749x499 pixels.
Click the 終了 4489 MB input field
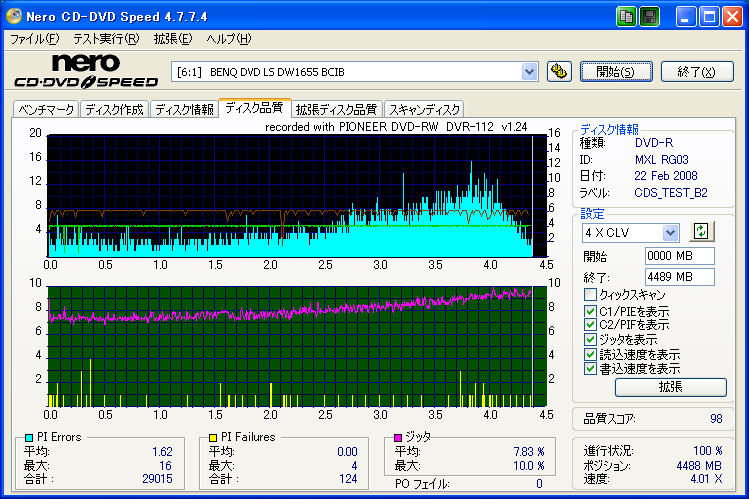click(x=680, y=276)
